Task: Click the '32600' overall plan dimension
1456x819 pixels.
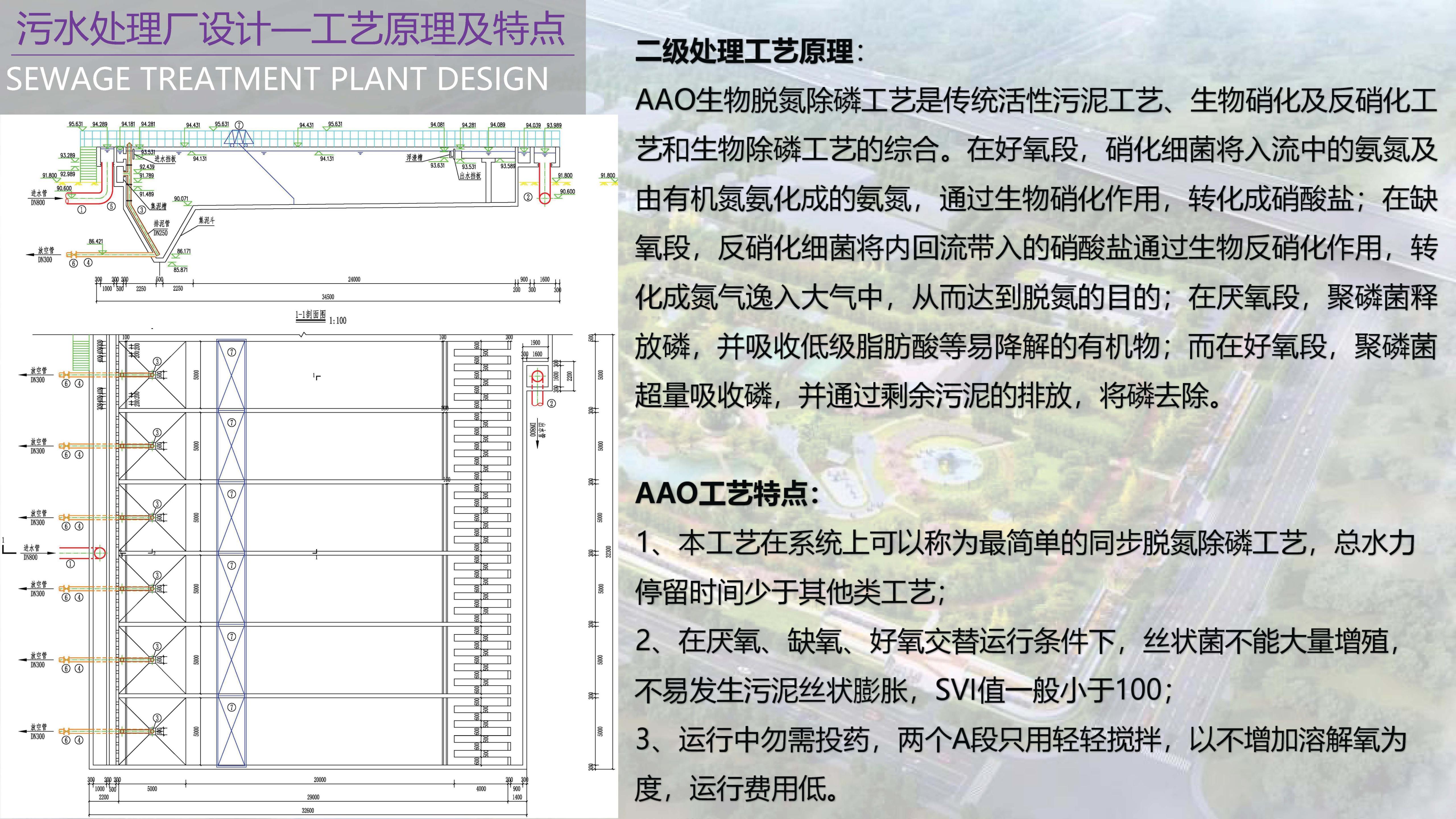Action: tap(307, 810)
